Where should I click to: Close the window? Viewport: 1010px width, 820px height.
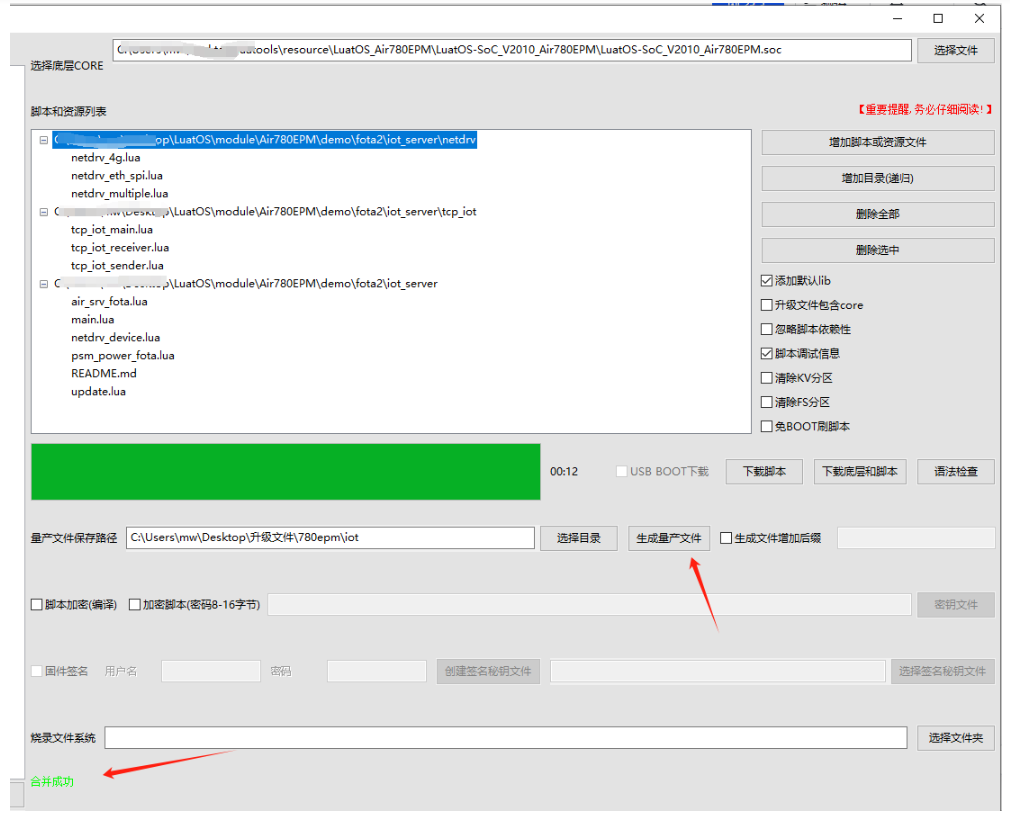(x=979, y=19)
